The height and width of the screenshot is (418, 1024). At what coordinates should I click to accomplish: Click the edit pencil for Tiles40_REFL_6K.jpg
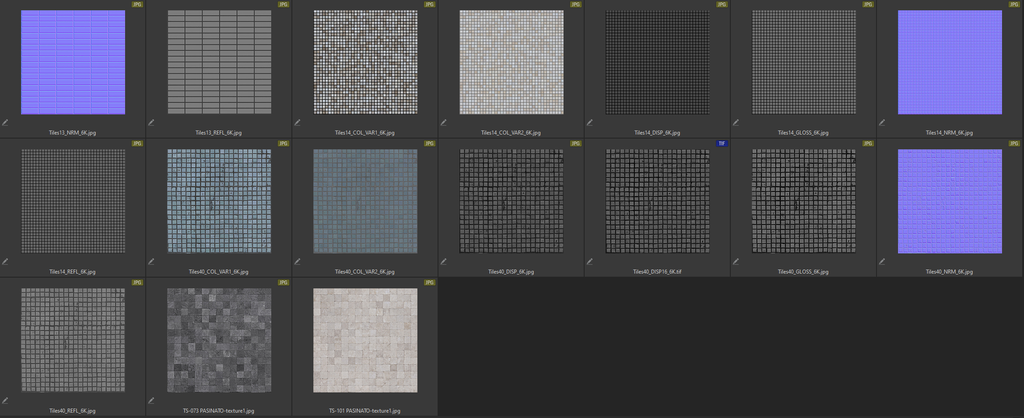[x=6, y=401]
